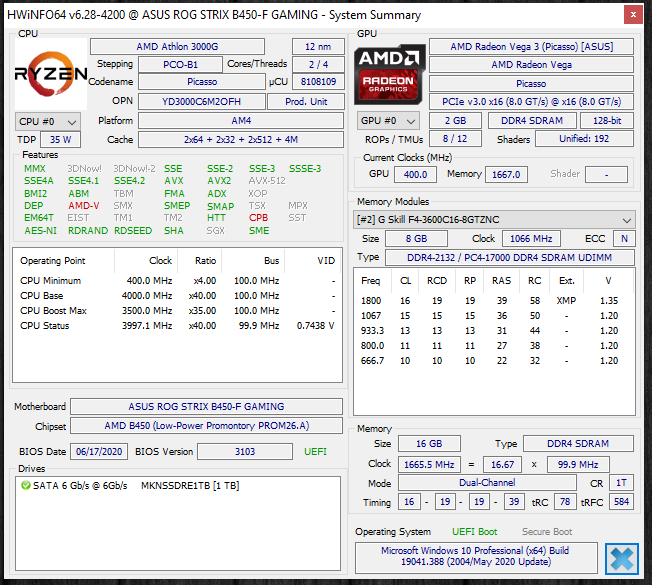Click the memory clock 1665.5 MHz field
The image size is (652, 585).
pyautogui.click(x=429, y=464)
